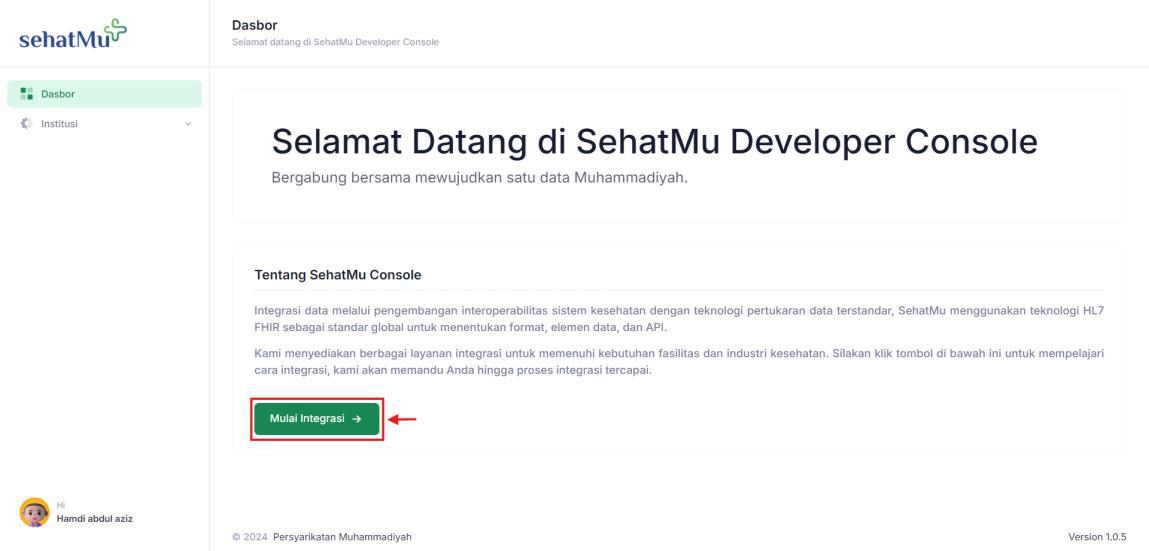Click the user avatar picture
This screenshot has width=1149, height=551.
point(34,512)
